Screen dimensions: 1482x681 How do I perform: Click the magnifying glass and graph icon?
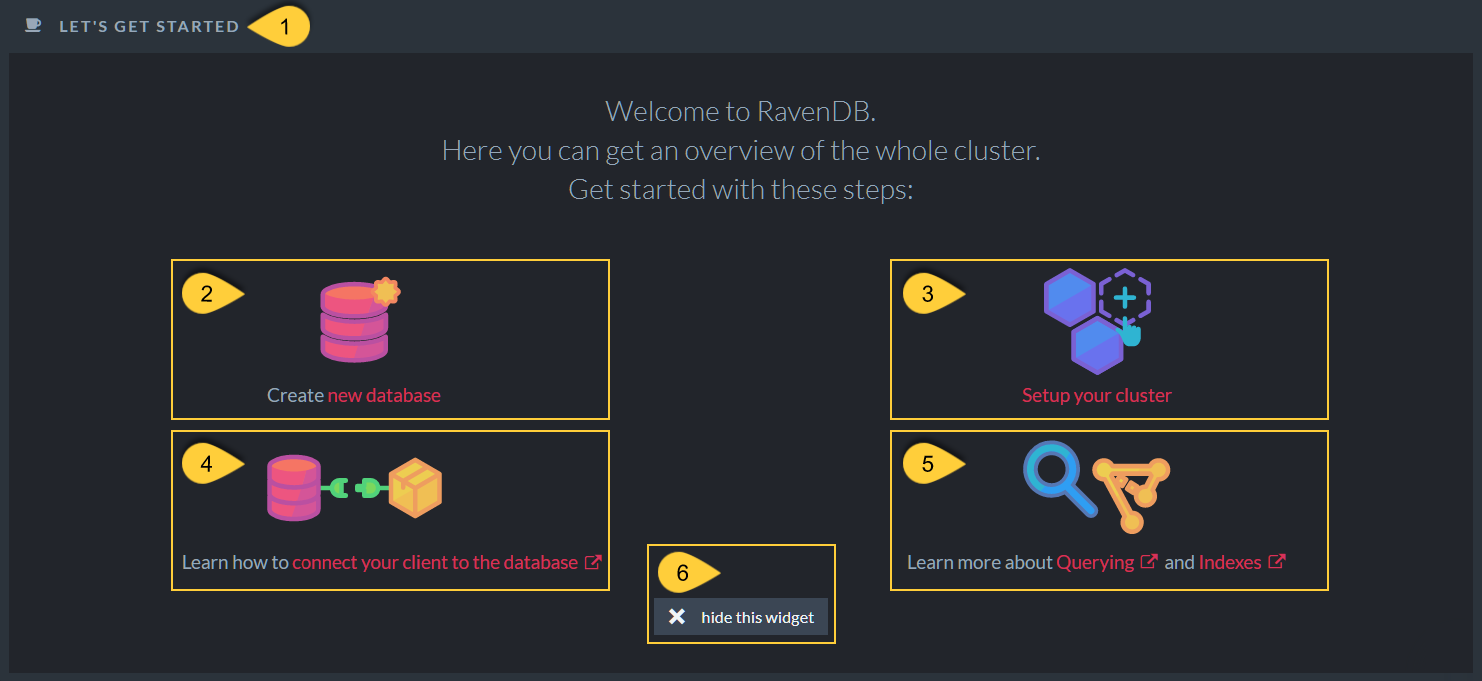[1097, 487]
